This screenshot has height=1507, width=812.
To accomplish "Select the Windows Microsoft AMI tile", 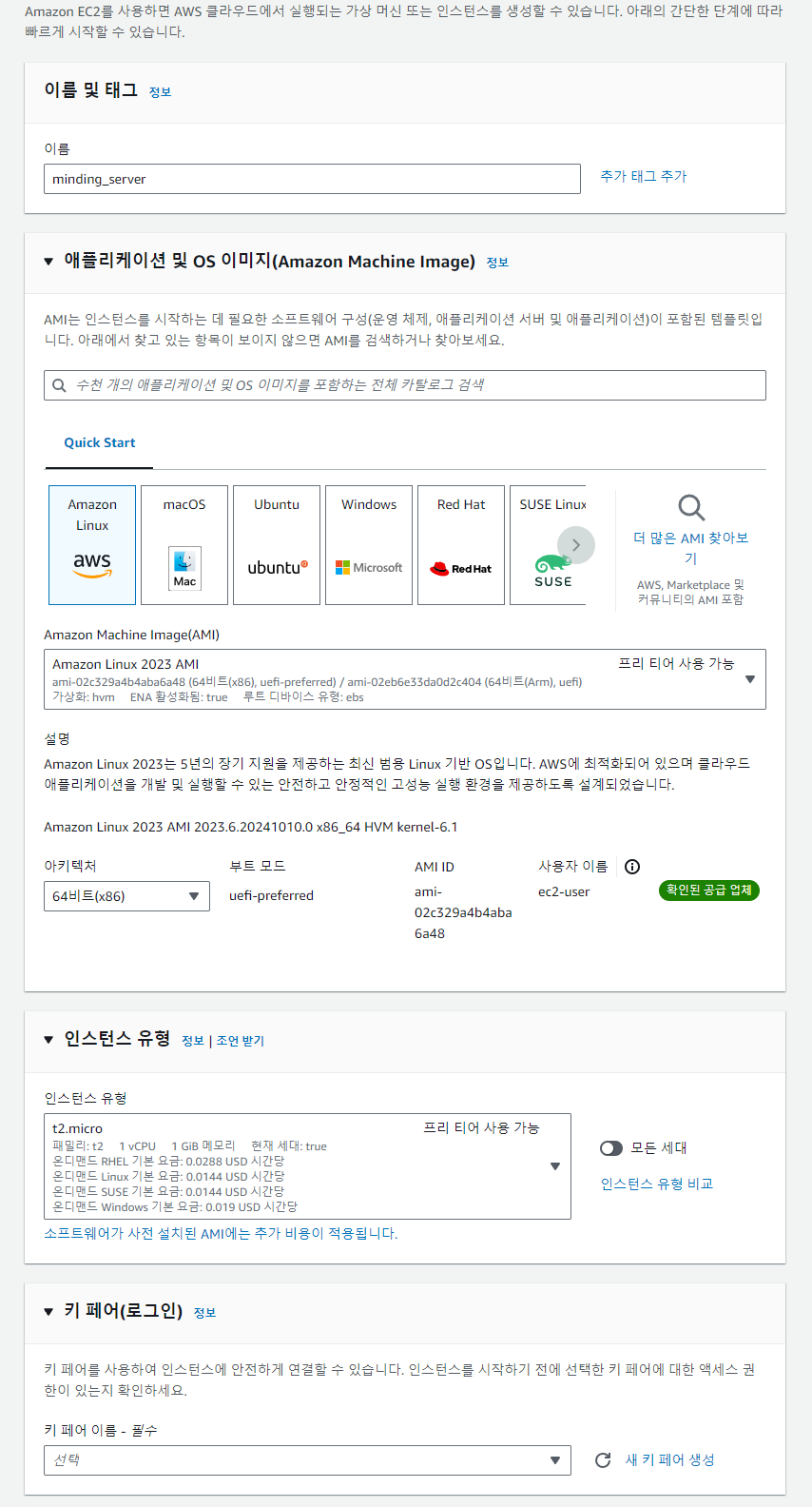I will [x=369, y=545].
